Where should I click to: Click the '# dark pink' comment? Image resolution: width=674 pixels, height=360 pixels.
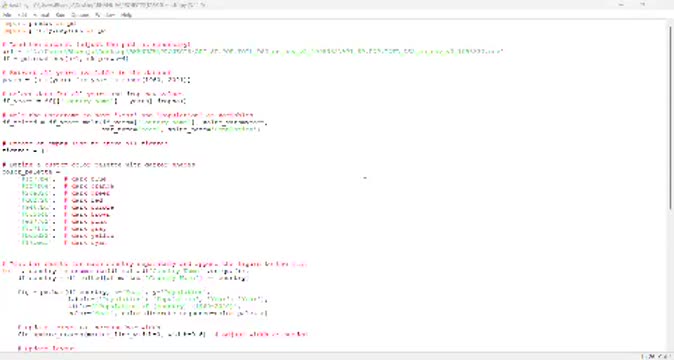point(85,222)
